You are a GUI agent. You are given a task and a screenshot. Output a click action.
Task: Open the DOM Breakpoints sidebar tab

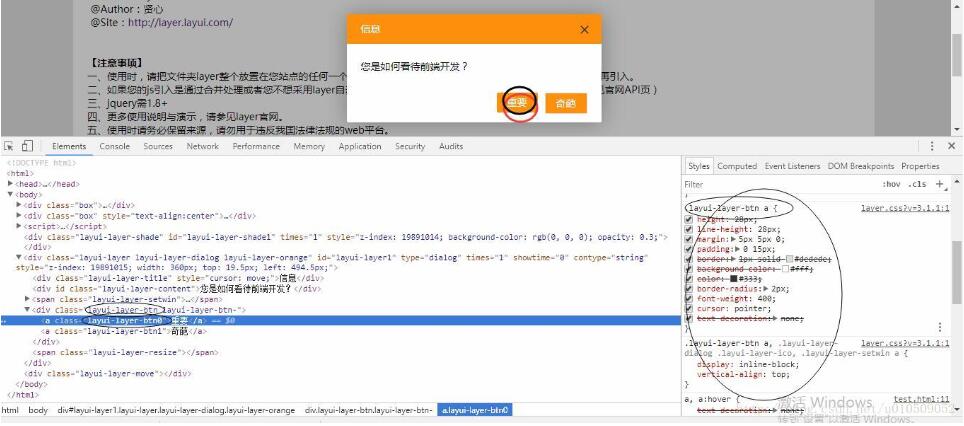(x=861, y=166)
